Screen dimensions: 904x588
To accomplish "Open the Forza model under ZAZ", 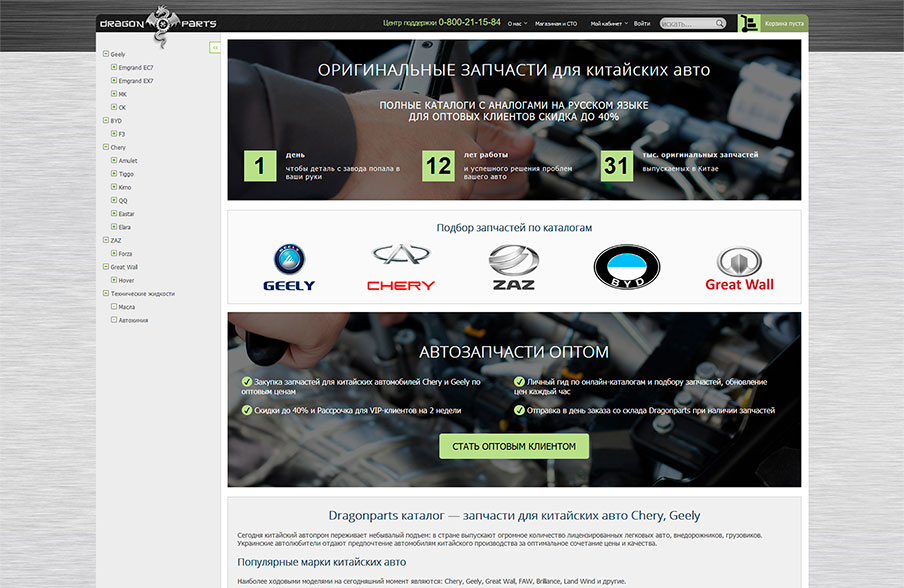I will coord(125,254).
